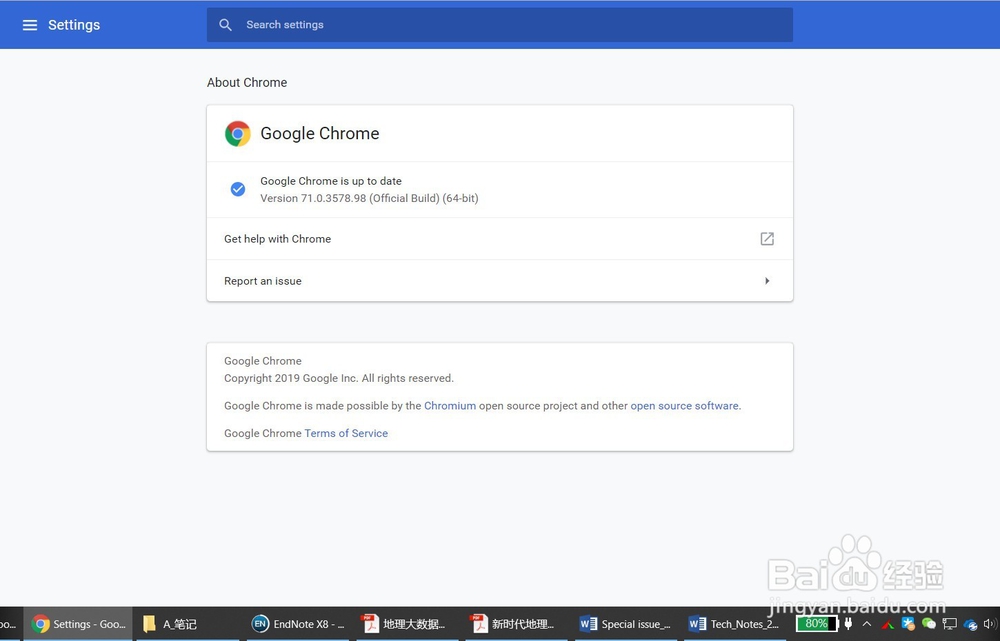Open Get help with Chrome
This screenshot has height=641, width=1000.
tap(499, 239)
